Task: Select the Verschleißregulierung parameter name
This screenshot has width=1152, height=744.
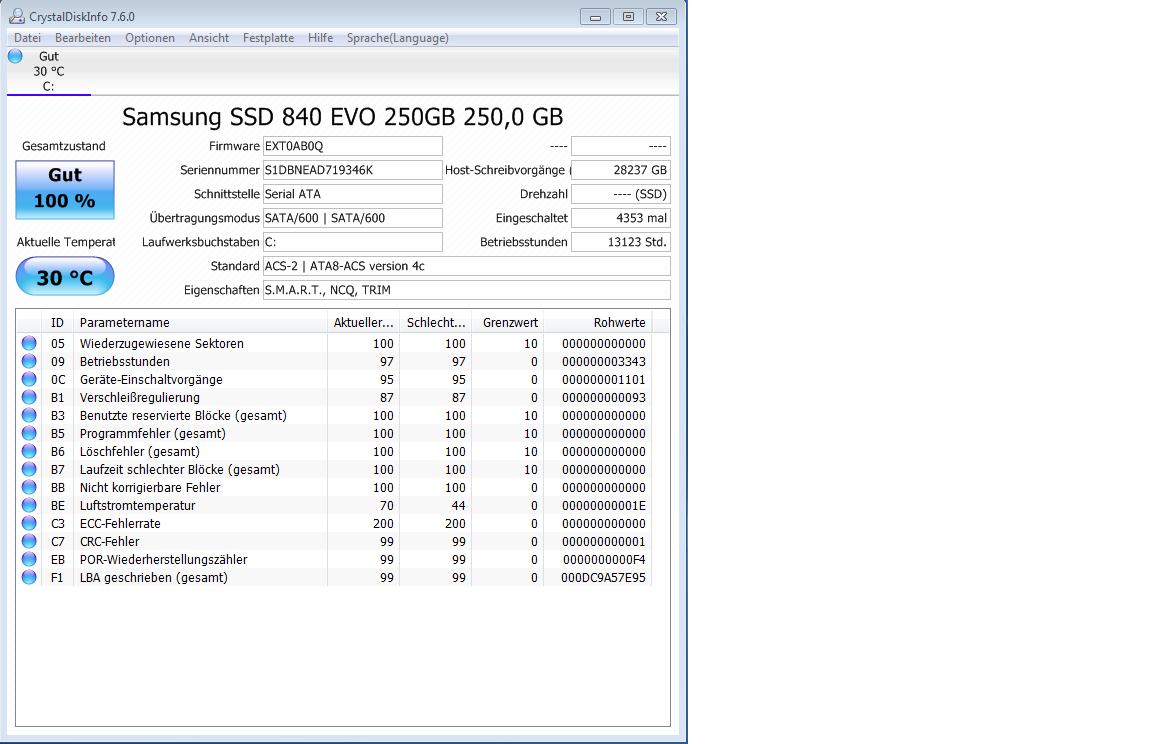Action: tap(140, 397)
